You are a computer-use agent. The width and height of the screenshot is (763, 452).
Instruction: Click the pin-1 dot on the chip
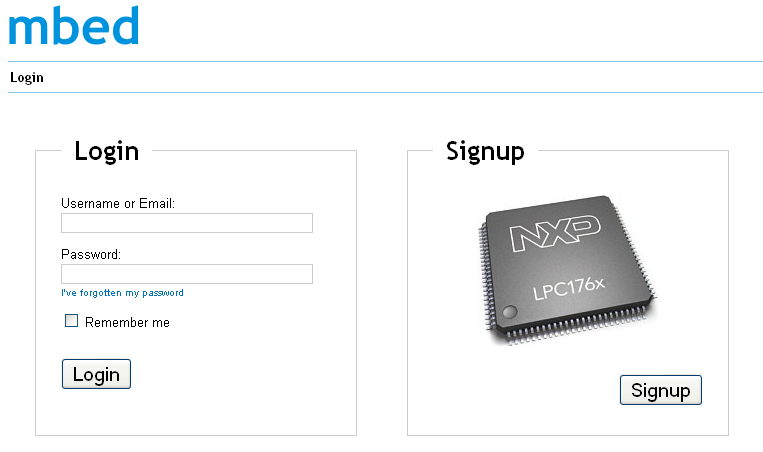tap(509, 314)
